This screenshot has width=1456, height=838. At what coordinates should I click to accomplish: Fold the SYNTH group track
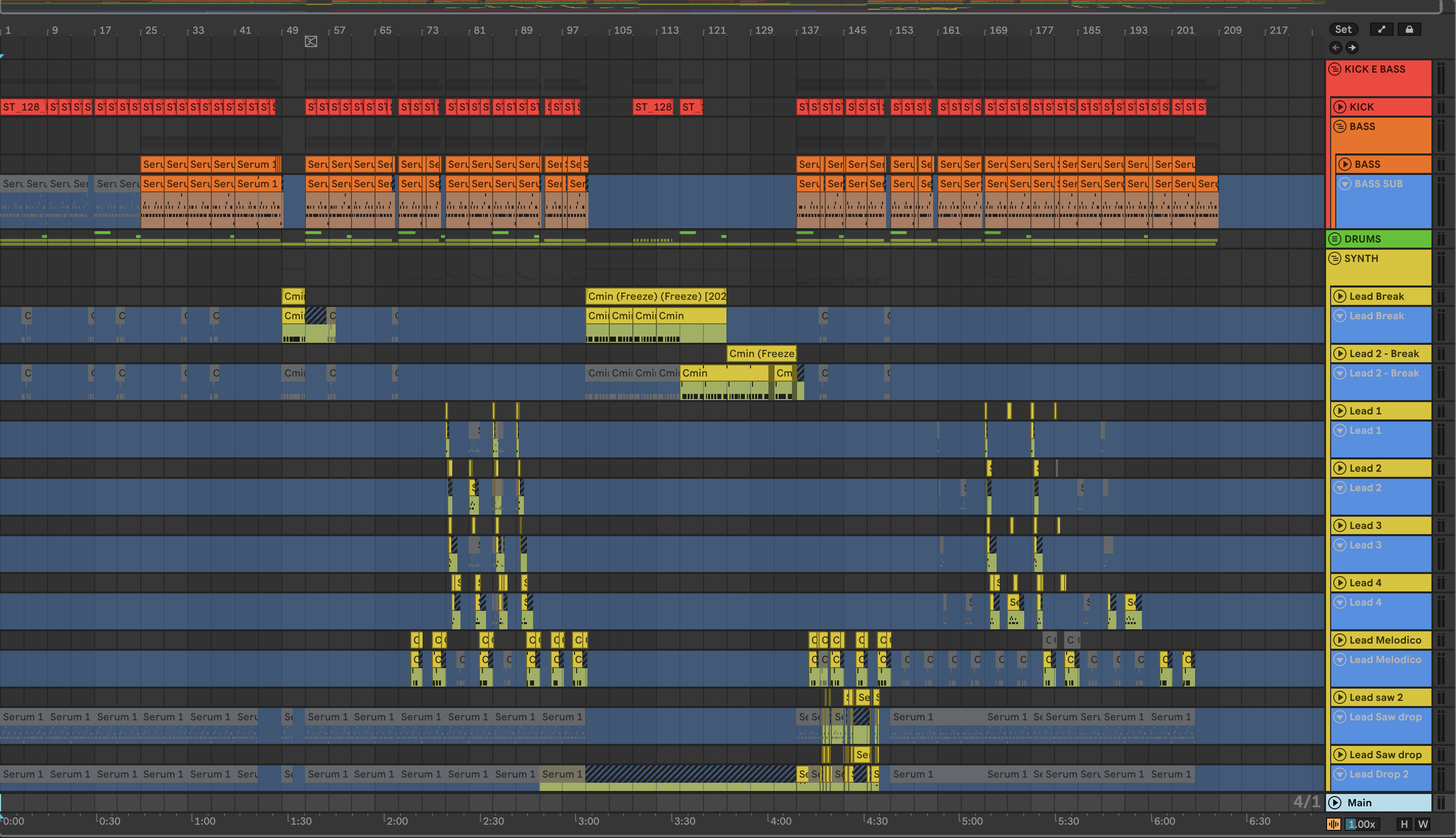tap(1335, 258)
